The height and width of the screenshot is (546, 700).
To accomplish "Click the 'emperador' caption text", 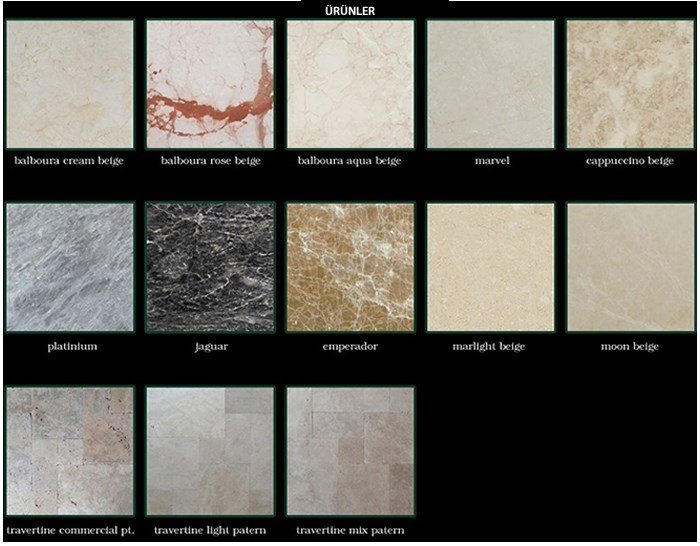I will [x=350, y=346].
